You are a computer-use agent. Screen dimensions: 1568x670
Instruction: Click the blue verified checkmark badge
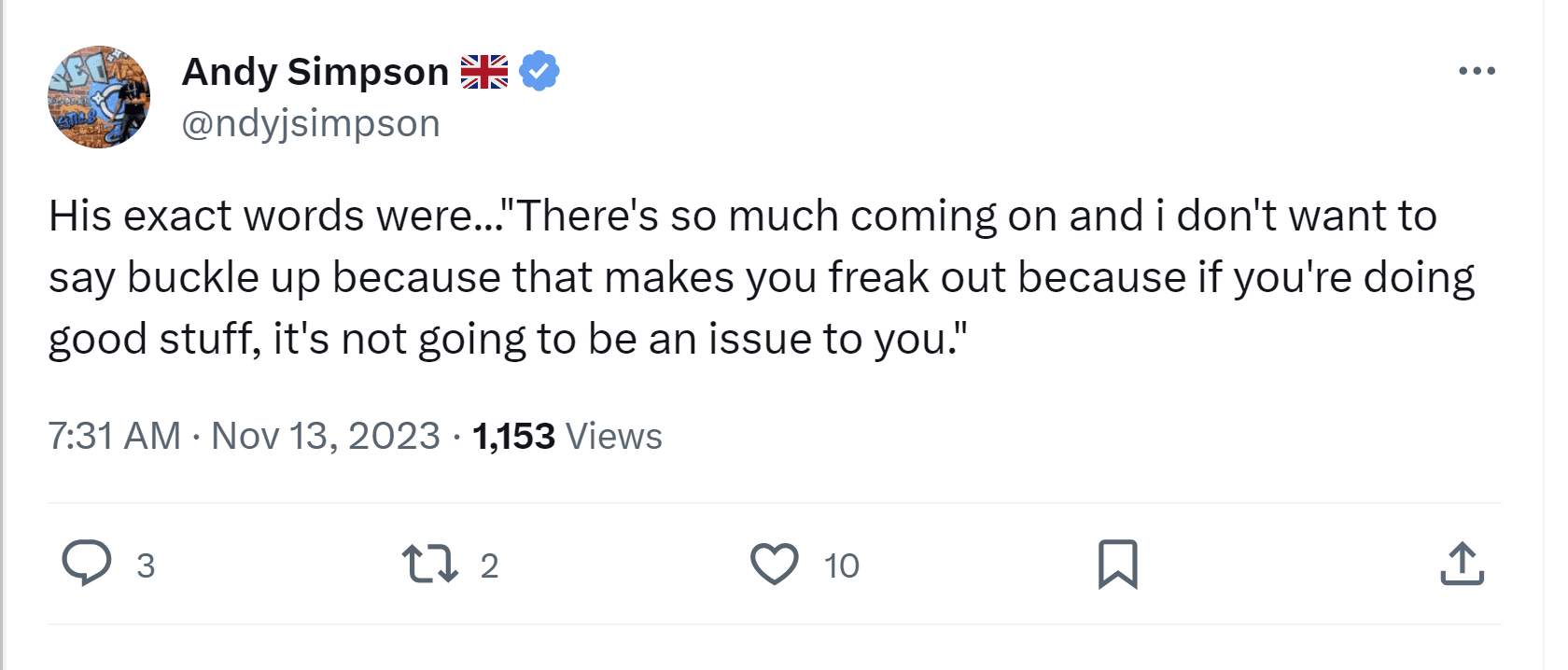(539, 72)
